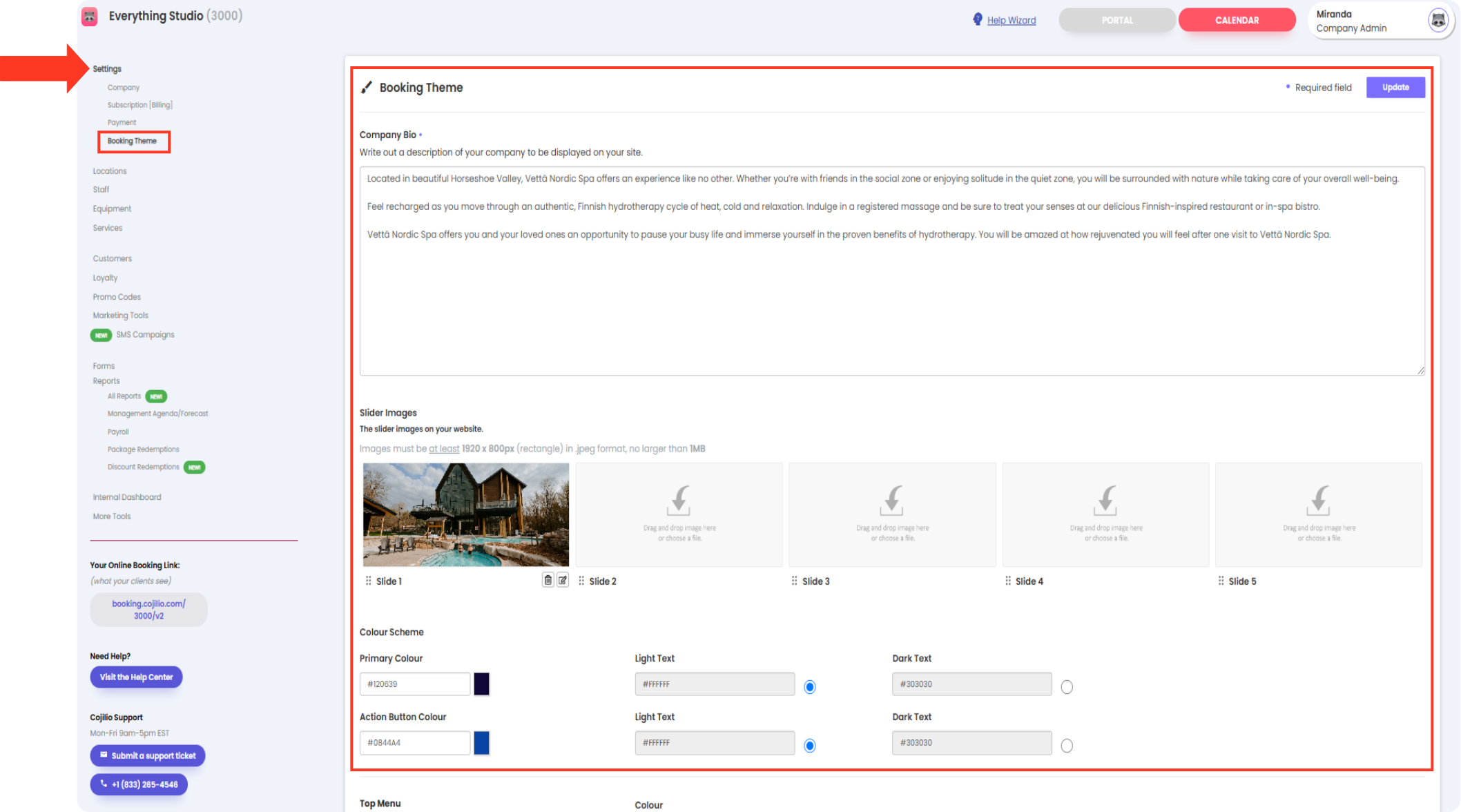Expand the Settings section in sidebar
This screenshot has height=812, width=1461.
107,69
